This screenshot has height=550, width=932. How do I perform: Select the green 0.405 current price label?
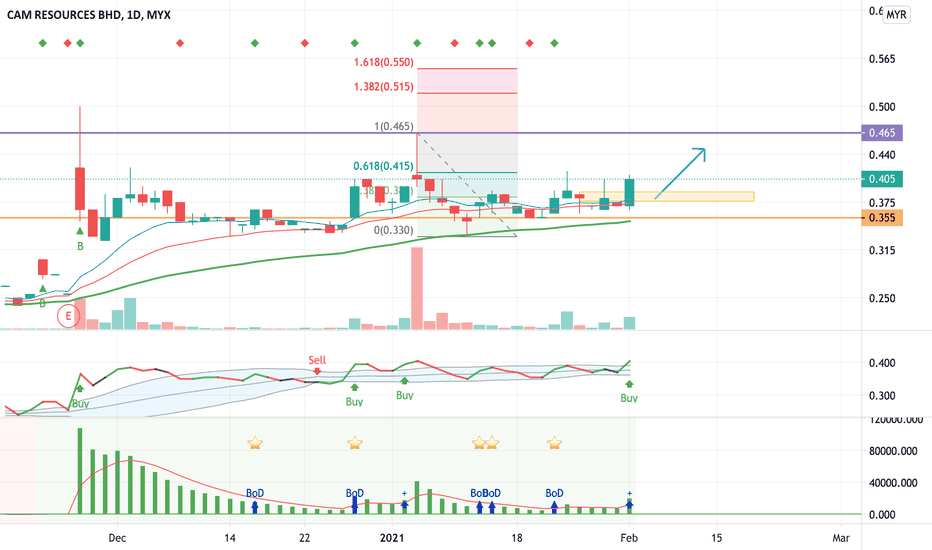[882, 179]
